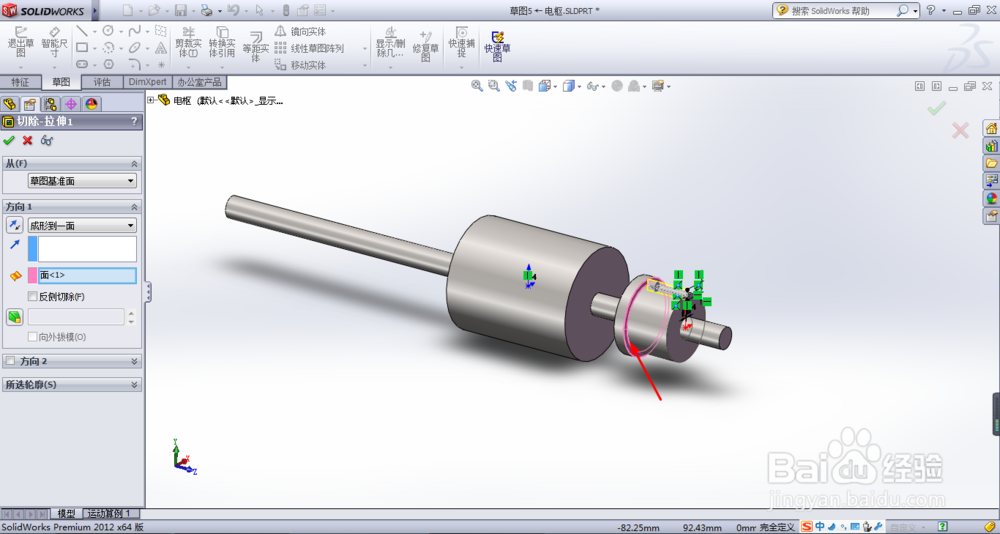Select the Smart Dimension (智能尺寸) tool
This screenshot has height=534, width=1000.
pyautogui.click(x=54, y=42)
